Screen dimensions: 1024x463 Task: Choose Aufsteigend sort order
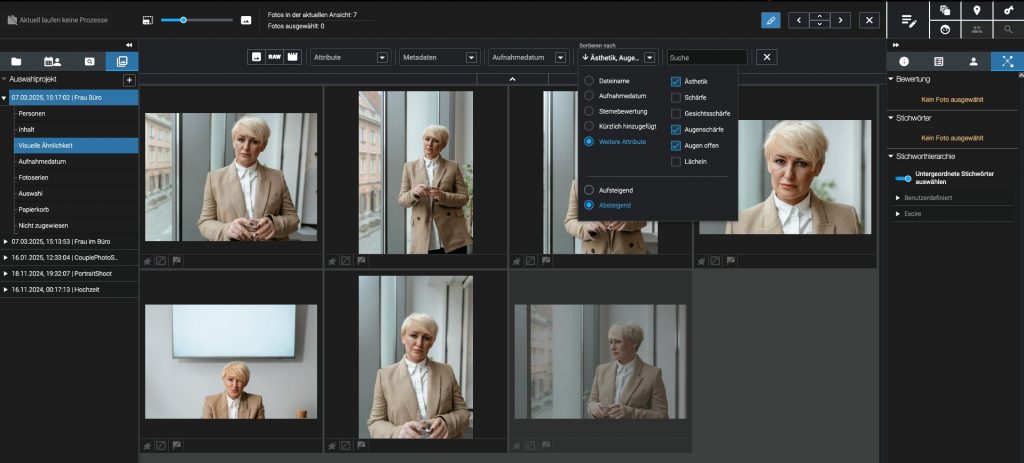[x=589, y=190]
